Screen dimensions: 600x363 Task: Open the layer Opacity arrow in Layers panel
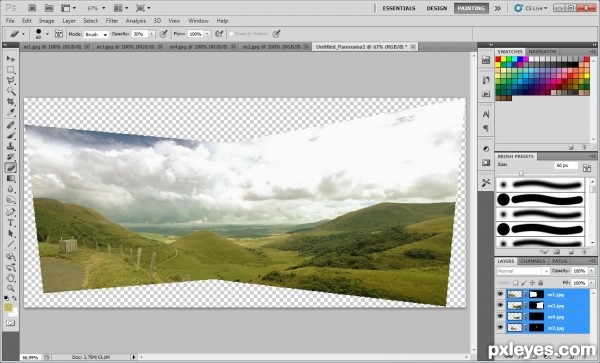pyautogui.click(x=592, y=271)
